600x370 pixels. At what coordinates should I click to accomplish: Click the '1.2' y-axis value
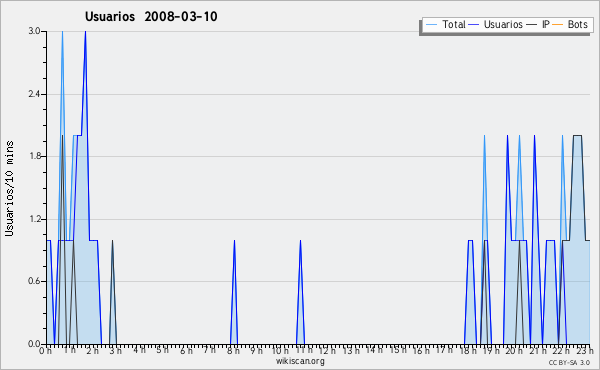(35, 219)
